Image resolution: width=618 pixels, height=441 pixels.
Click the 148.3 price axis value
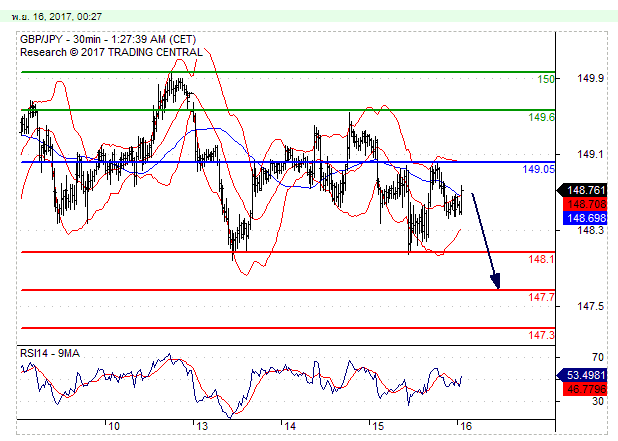tap(590, 230)
